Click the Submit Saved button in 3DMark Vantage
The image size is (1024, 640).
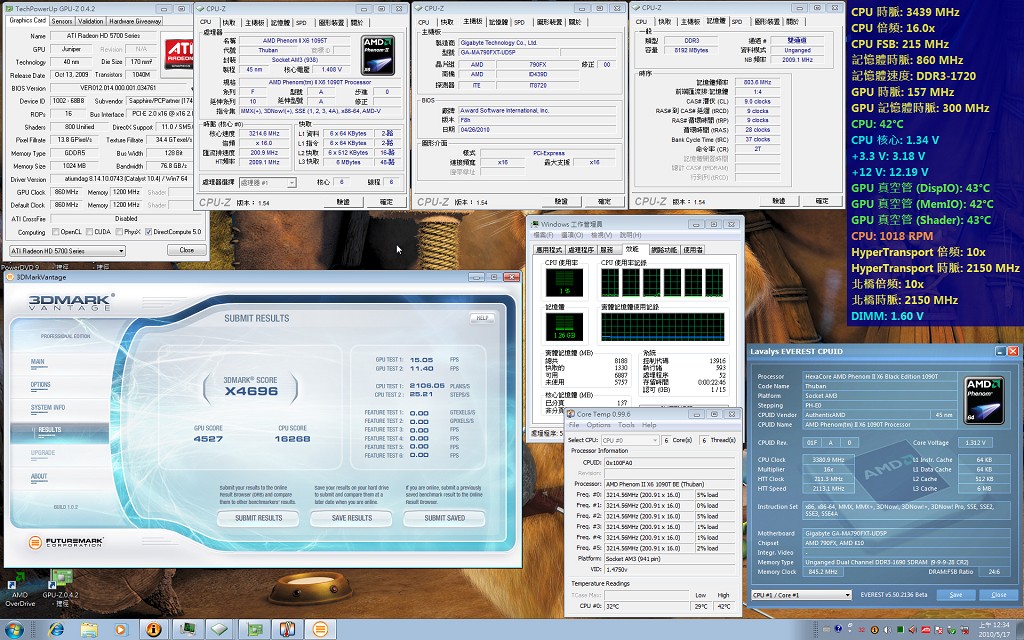point(445,519)
